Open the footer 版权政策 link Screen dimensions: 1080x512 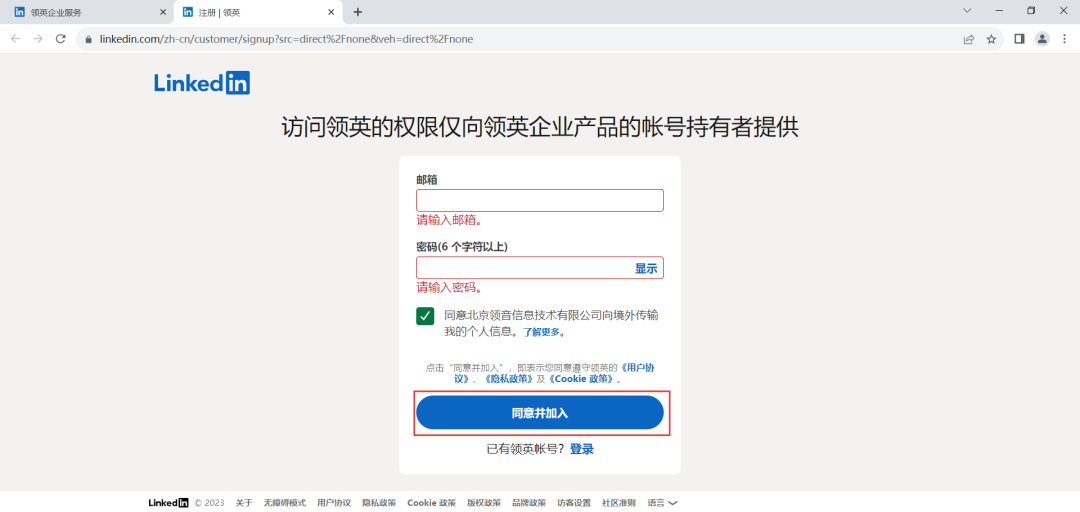click(x=484, y=502)
